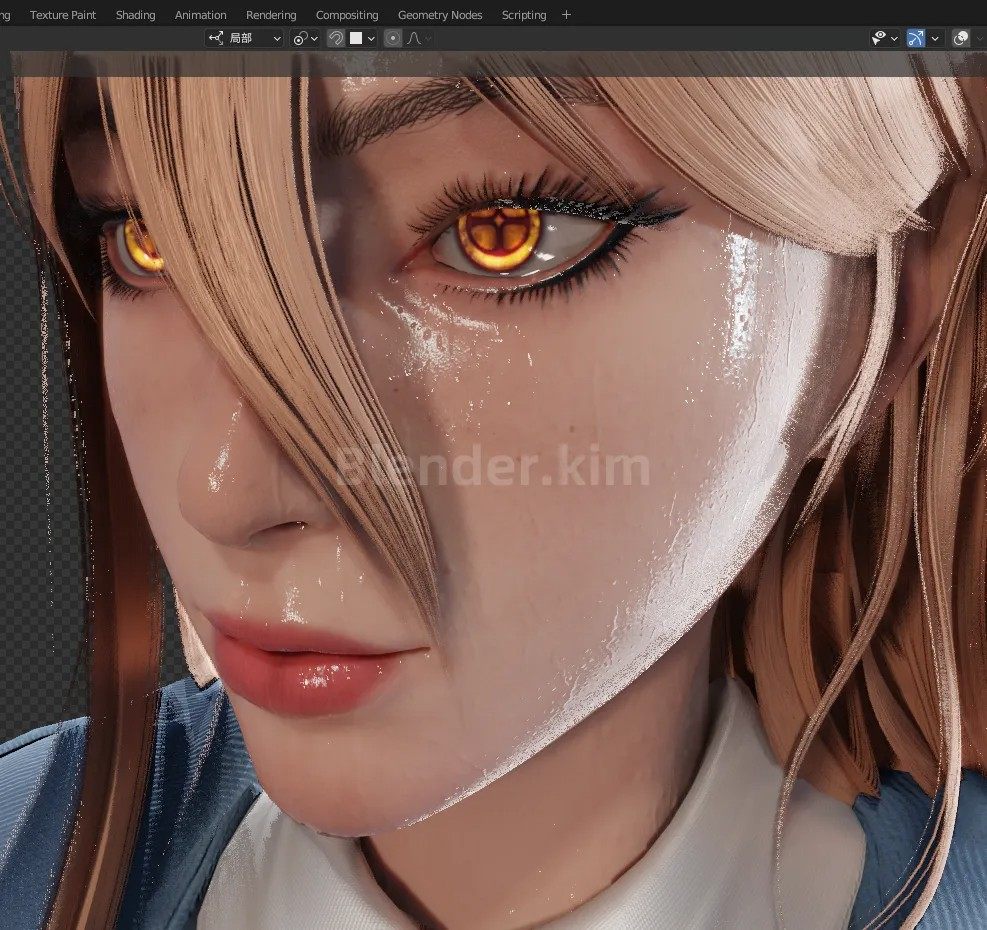
Task: Open the selectability and visibility dropdown
Action: pyautogui.click(x=884, y=38)
